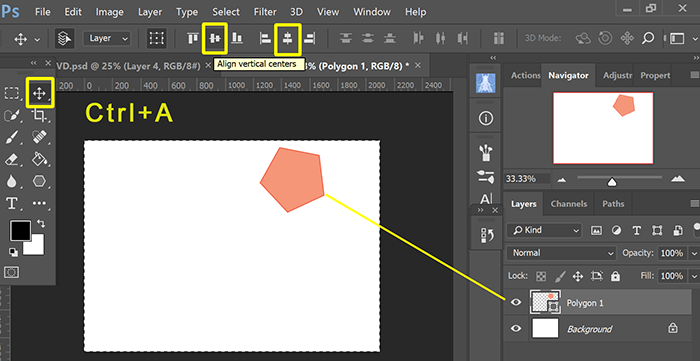Open the Fill slider dropdown arrow
Screen dimensions: 700x361
693,276
